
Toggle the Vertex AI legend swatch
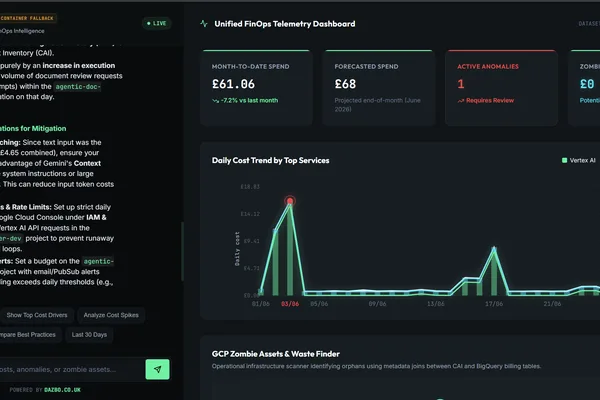[564, 160]
